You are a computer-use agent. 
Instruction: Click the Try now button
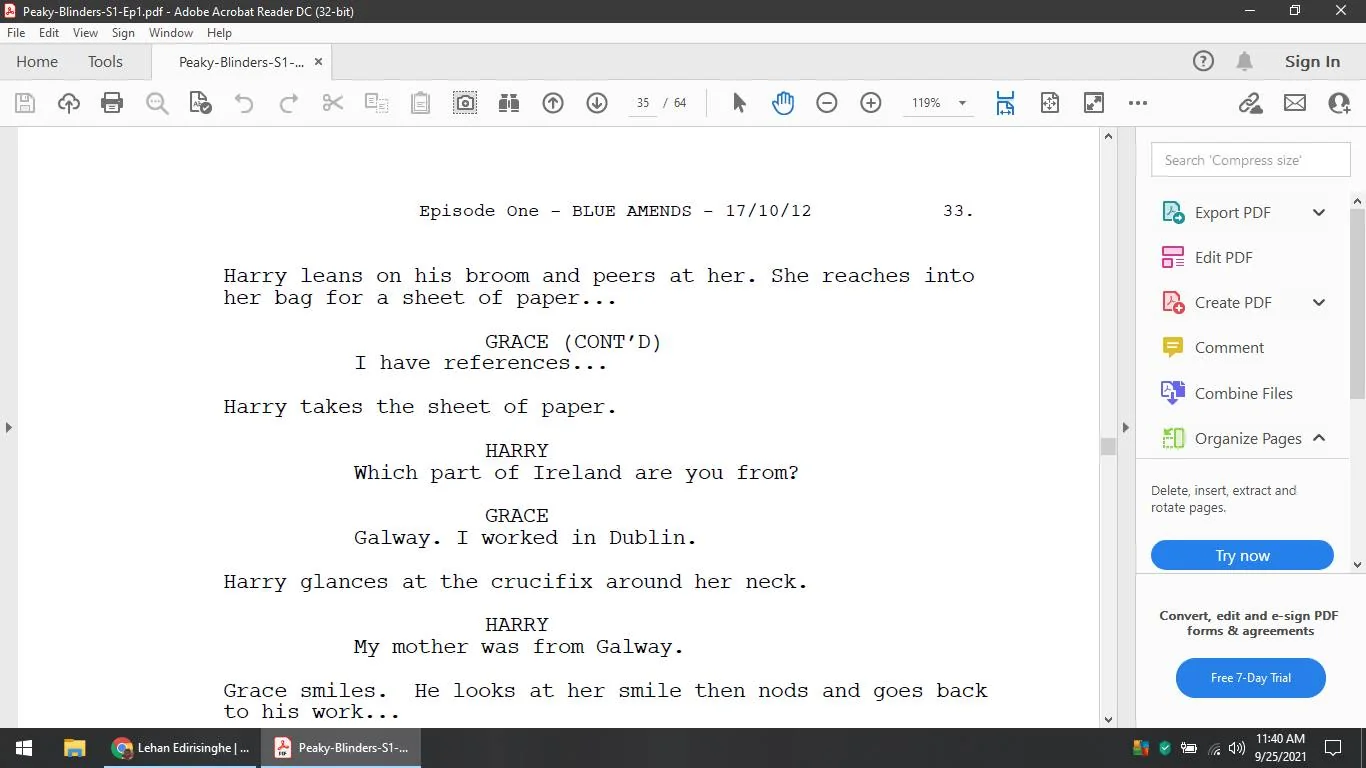click(x=1242, y=556)
